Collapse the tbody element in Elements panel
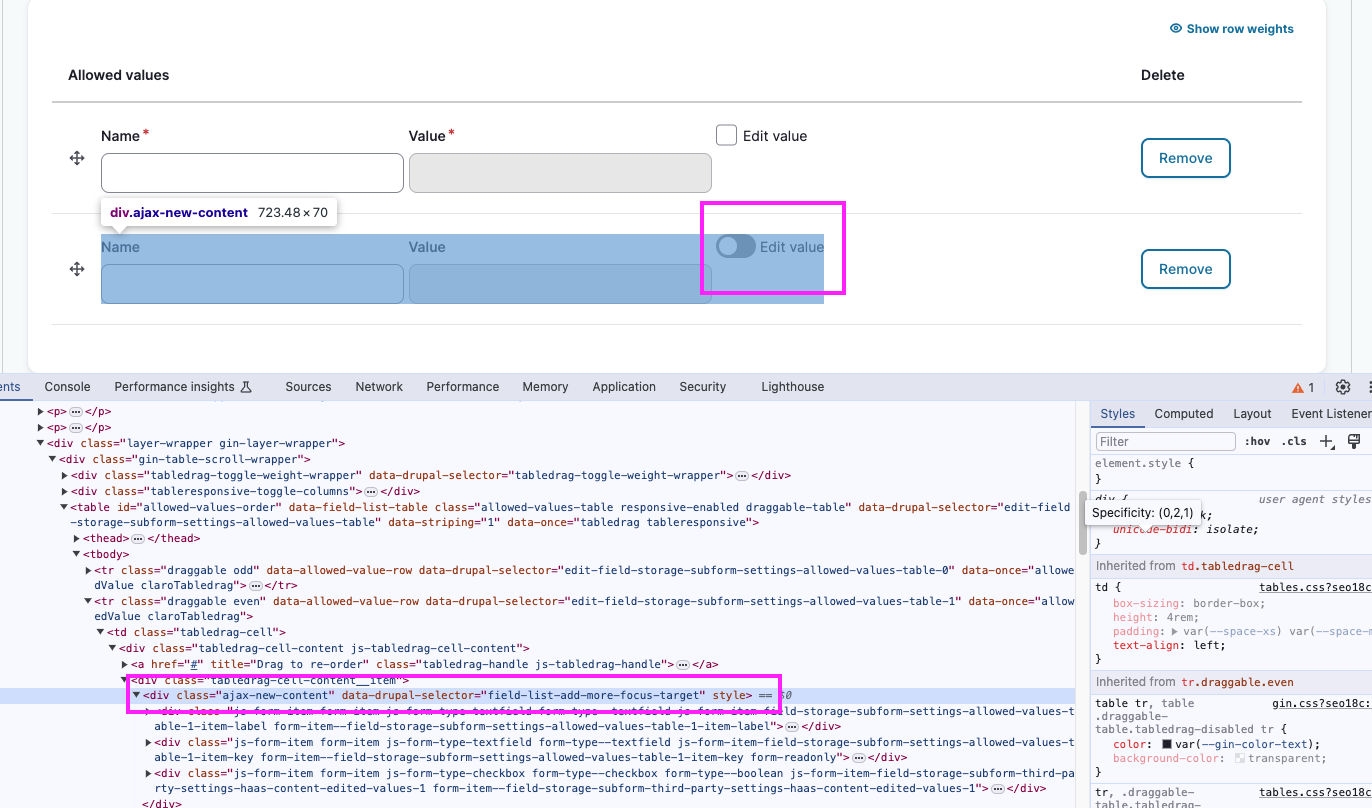The width and height of the screenshot is (1372, 808). [77, 554]
